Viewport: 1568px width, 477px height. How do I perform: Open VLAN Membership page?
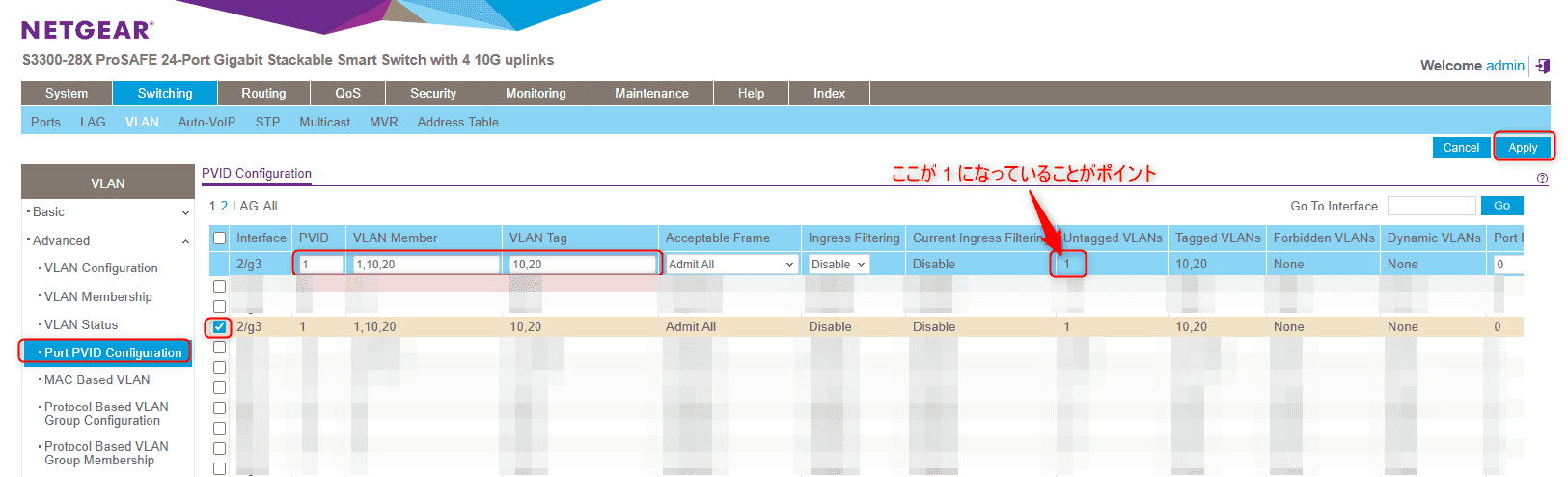(98, 297)
